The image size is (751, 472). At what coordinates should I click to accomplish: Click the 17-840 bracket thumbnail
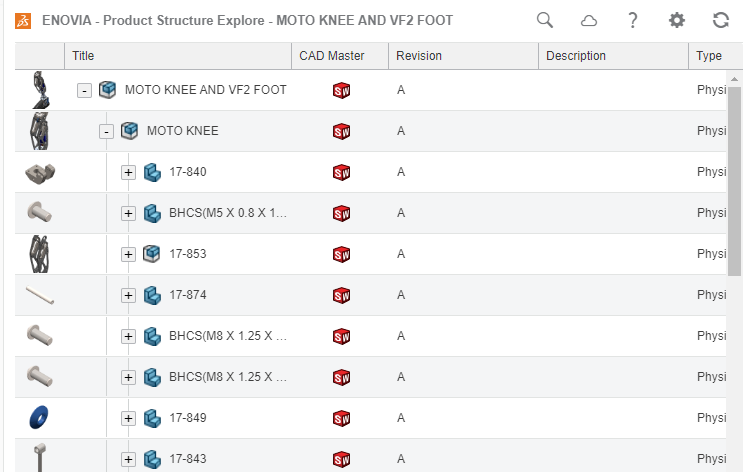(40, 173)
